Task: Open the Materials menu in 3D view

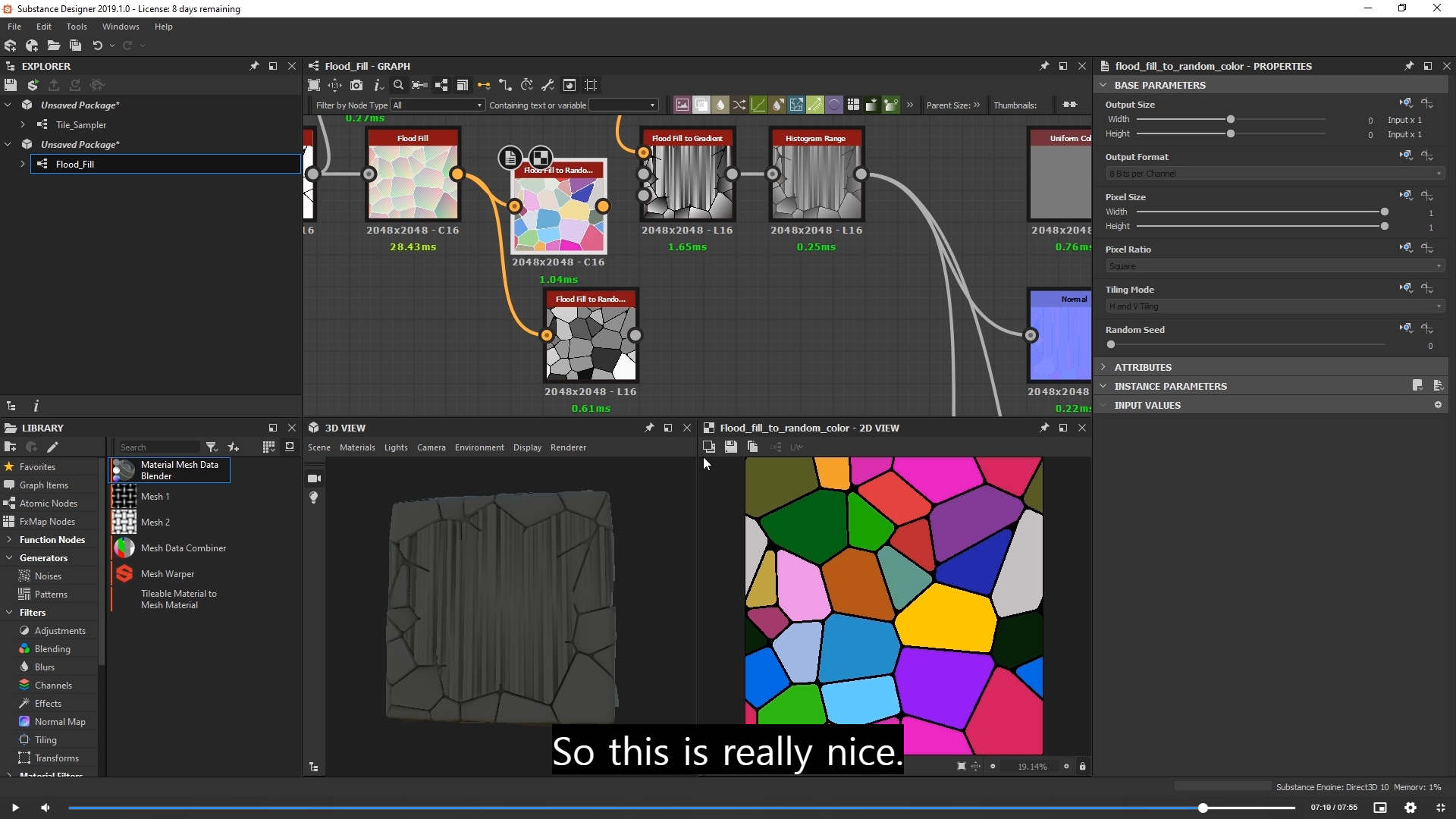Action: tap(357, 447)
